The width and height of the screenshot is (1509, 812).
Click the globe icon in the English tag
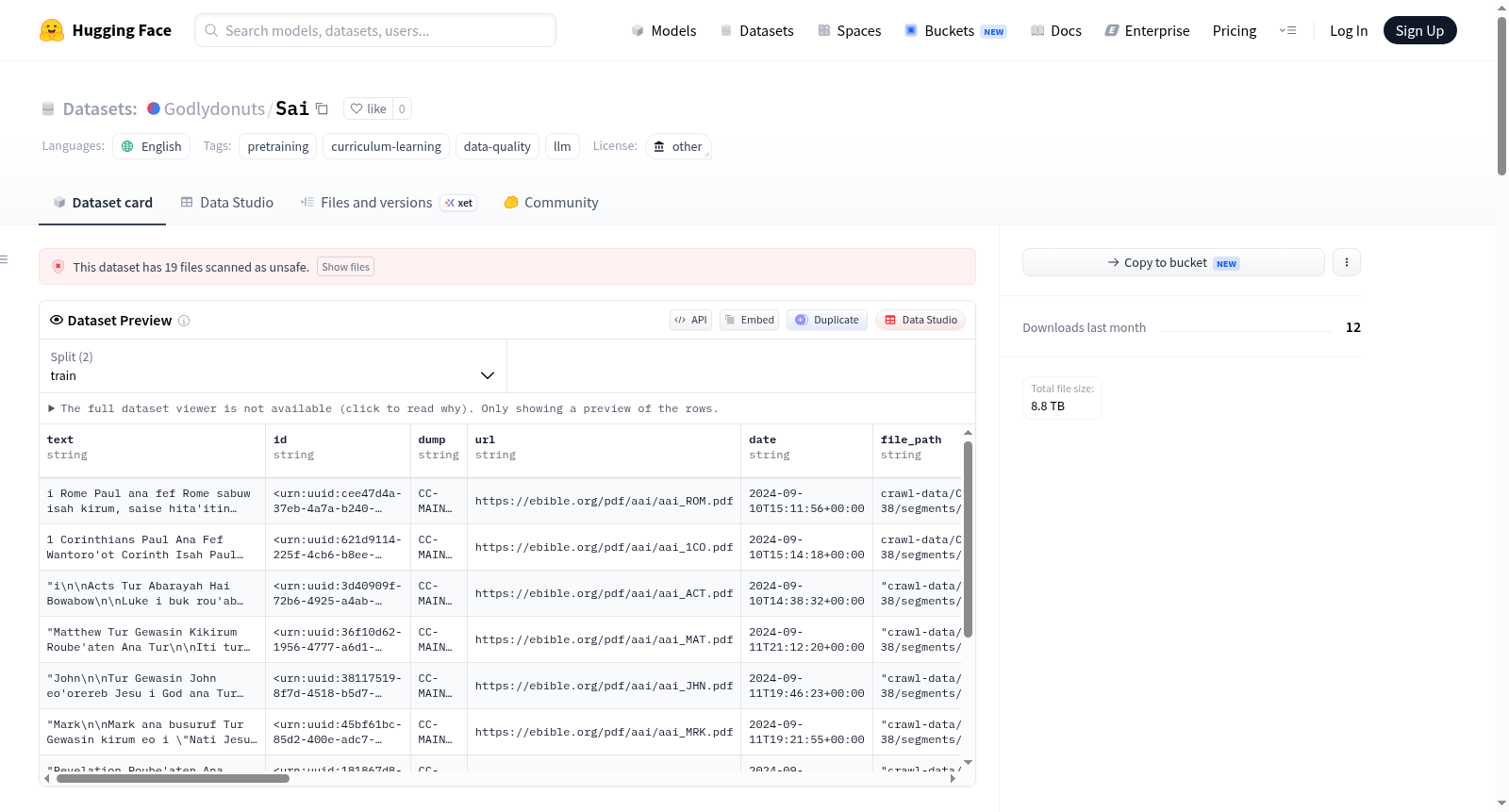(x=127, y=146)
